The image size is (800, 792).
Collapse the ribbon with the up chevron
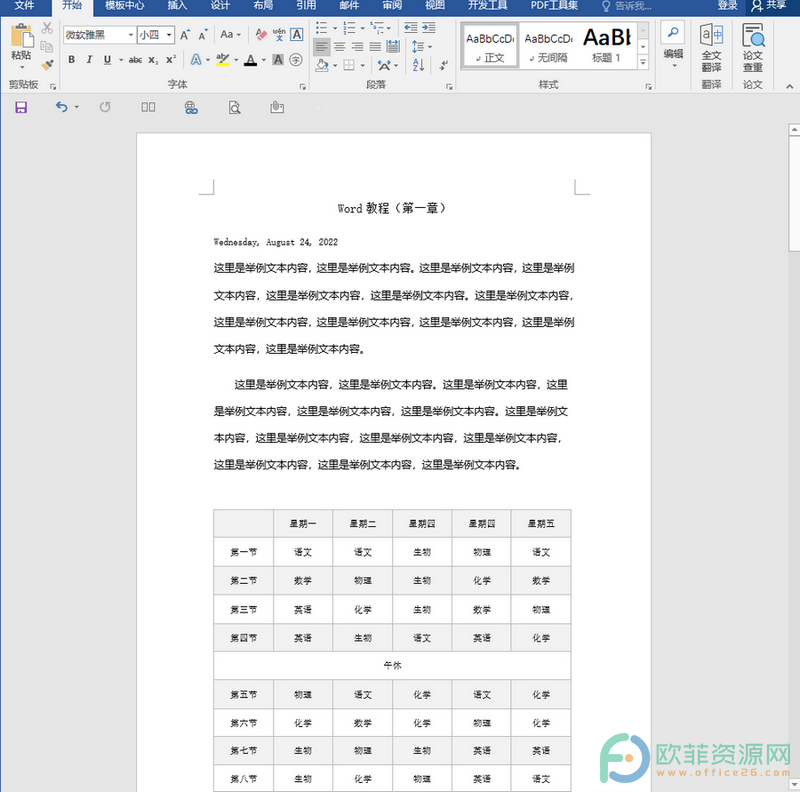click(x=789, y=86)
